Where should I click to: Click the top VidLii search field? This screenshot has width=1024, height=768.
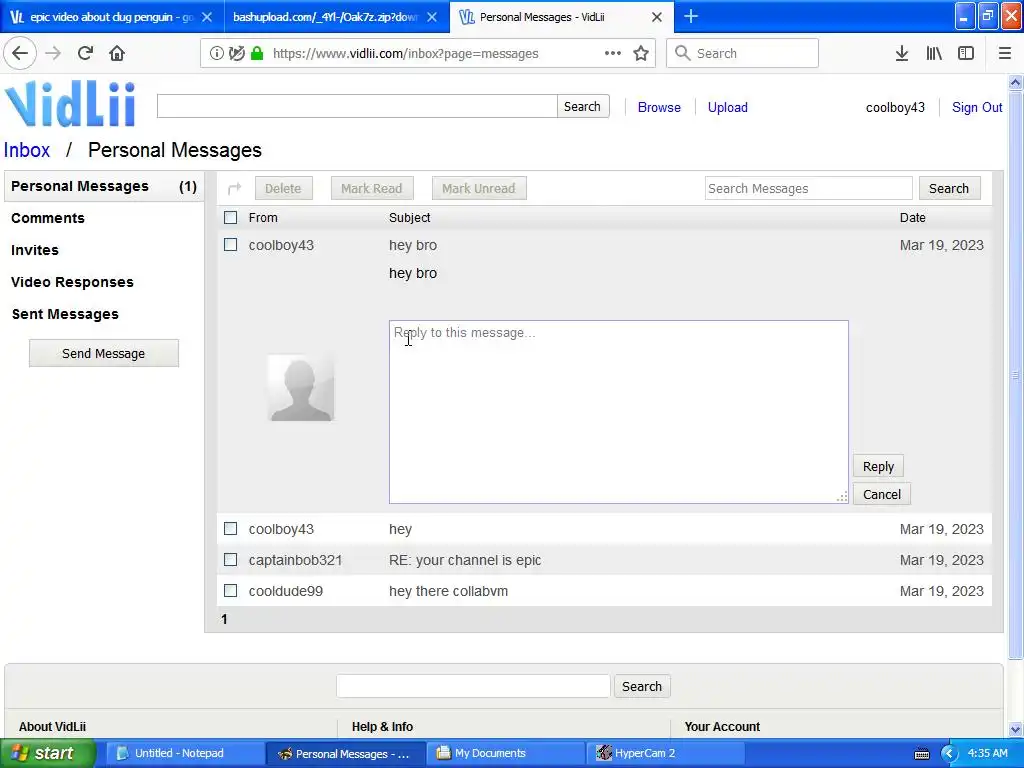click(357, 106)
